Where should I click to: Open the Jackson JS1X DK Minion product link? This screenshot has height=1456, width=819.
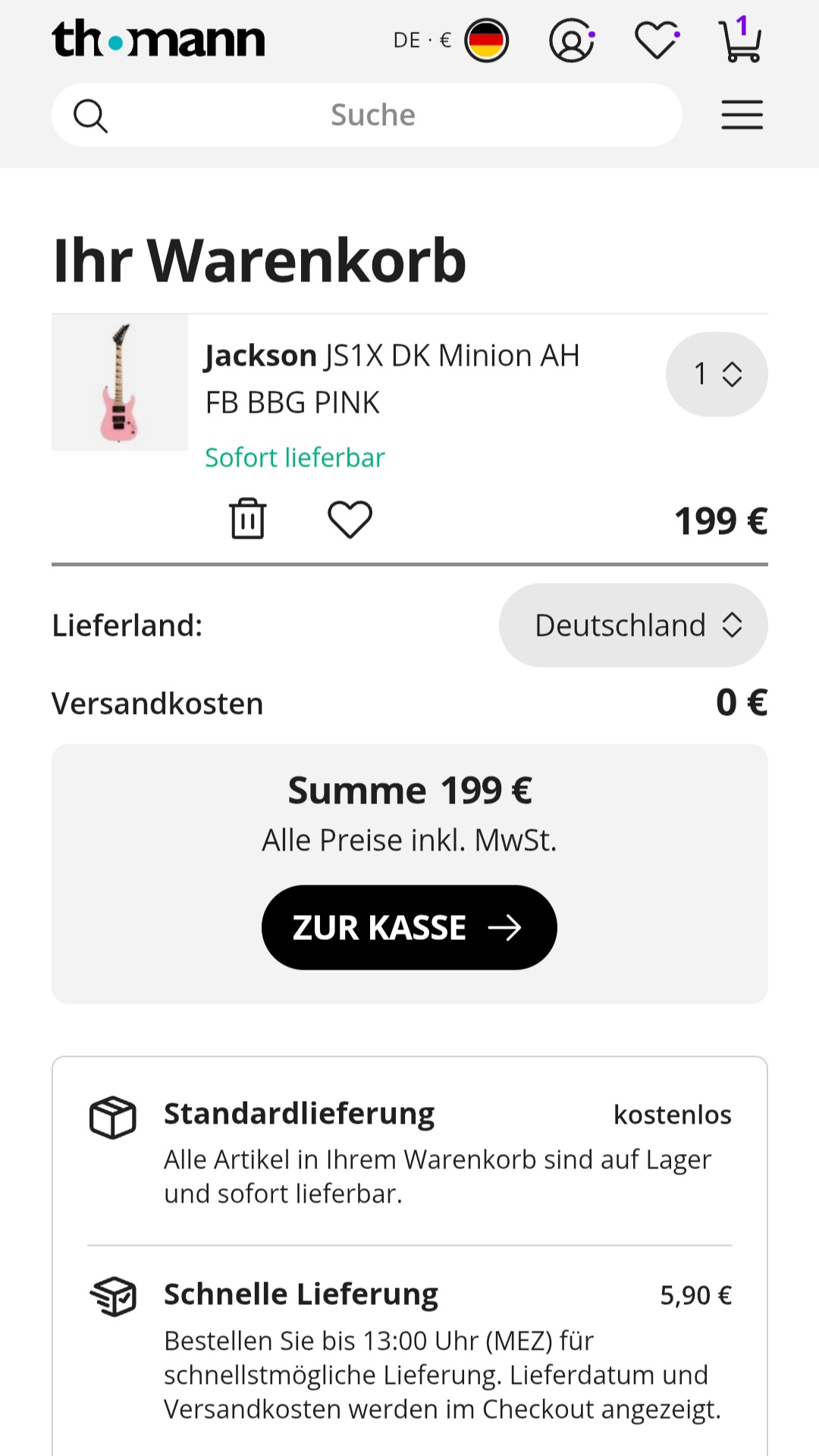click(x=392, y=378)
